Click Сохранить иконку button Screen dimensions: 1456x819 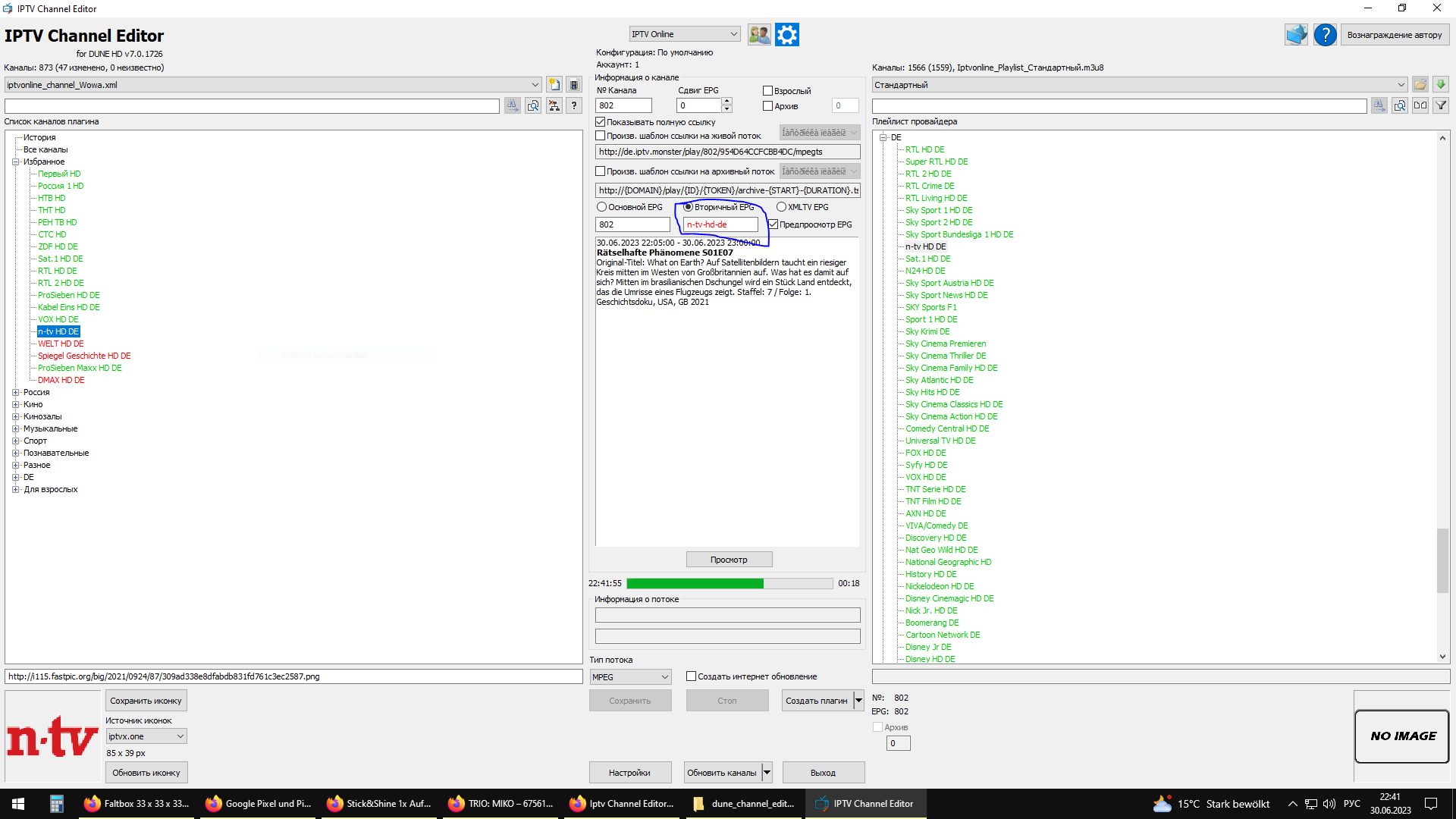pos(146,701)
